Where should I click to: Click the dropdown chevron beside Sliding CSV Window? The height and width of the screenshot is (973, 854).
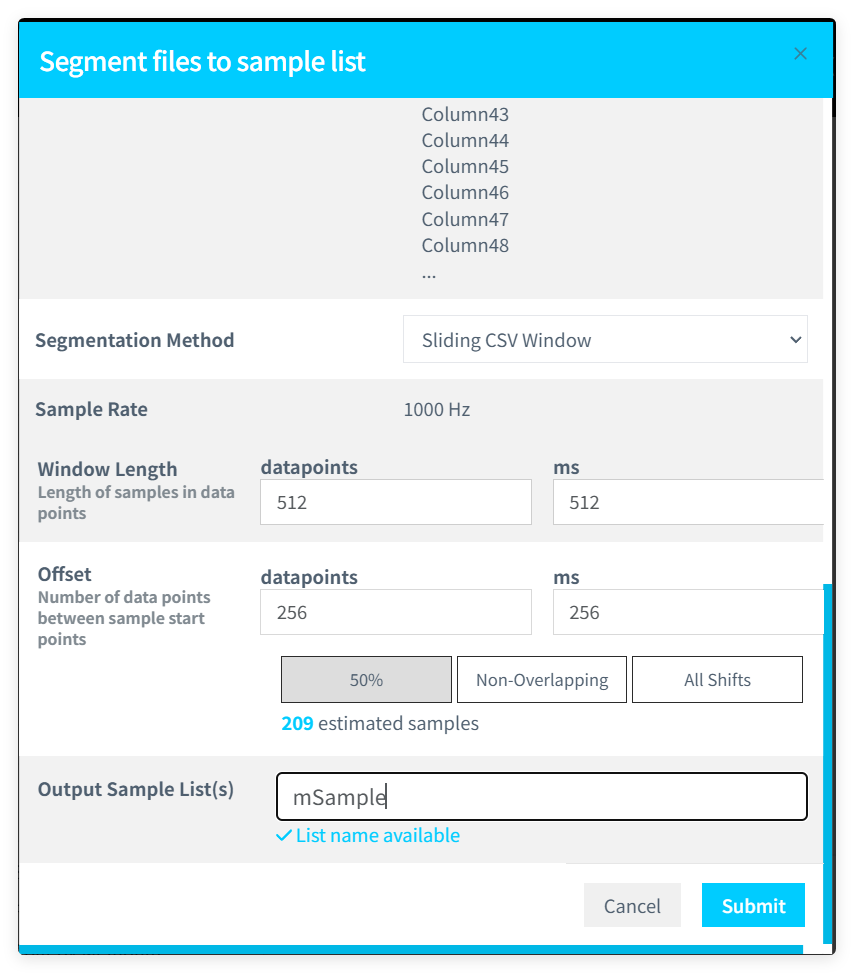pos(795,339)
